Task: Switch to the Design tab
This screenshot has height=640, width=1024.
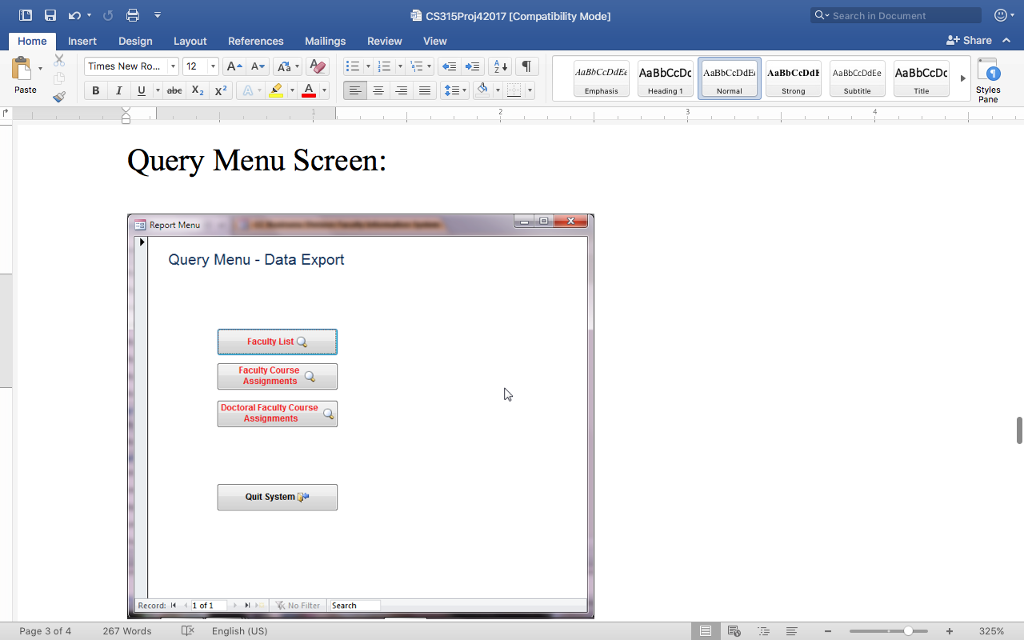Action: [135, 41]
